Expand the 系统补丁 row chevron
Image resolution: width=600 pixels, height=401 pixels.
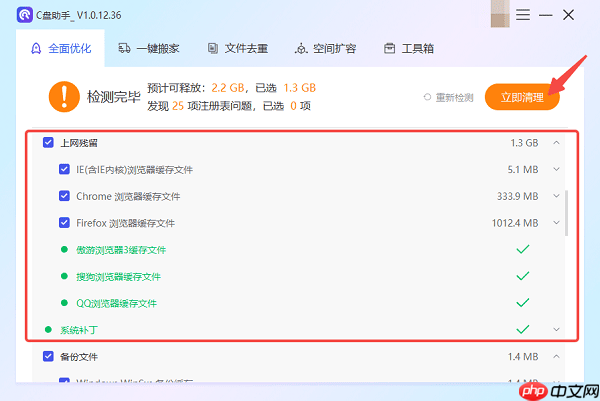click(x=556, y=329)
